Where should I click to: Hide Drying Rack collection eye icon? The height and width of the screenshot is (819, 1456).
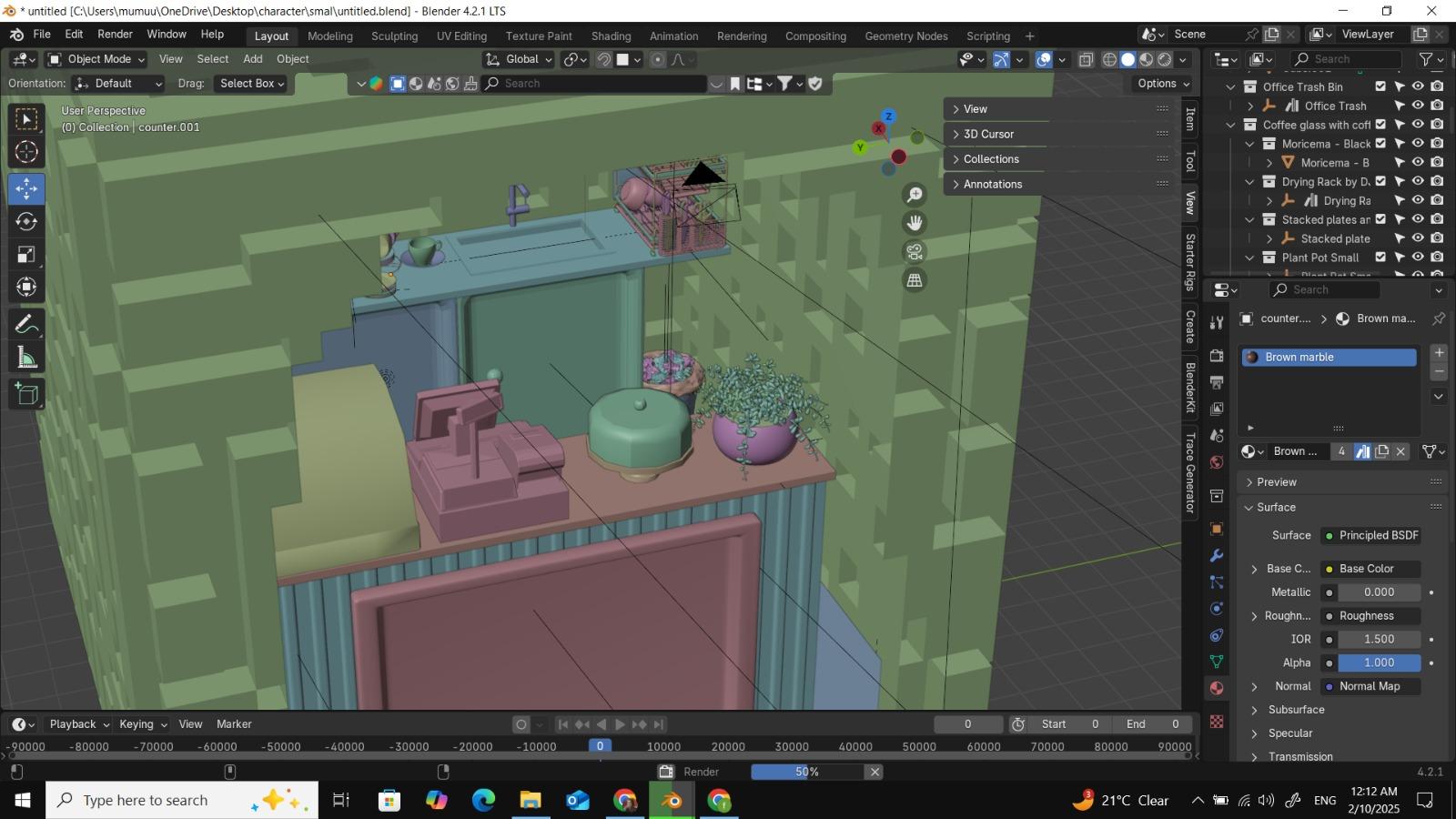(x=1418, y=181)
